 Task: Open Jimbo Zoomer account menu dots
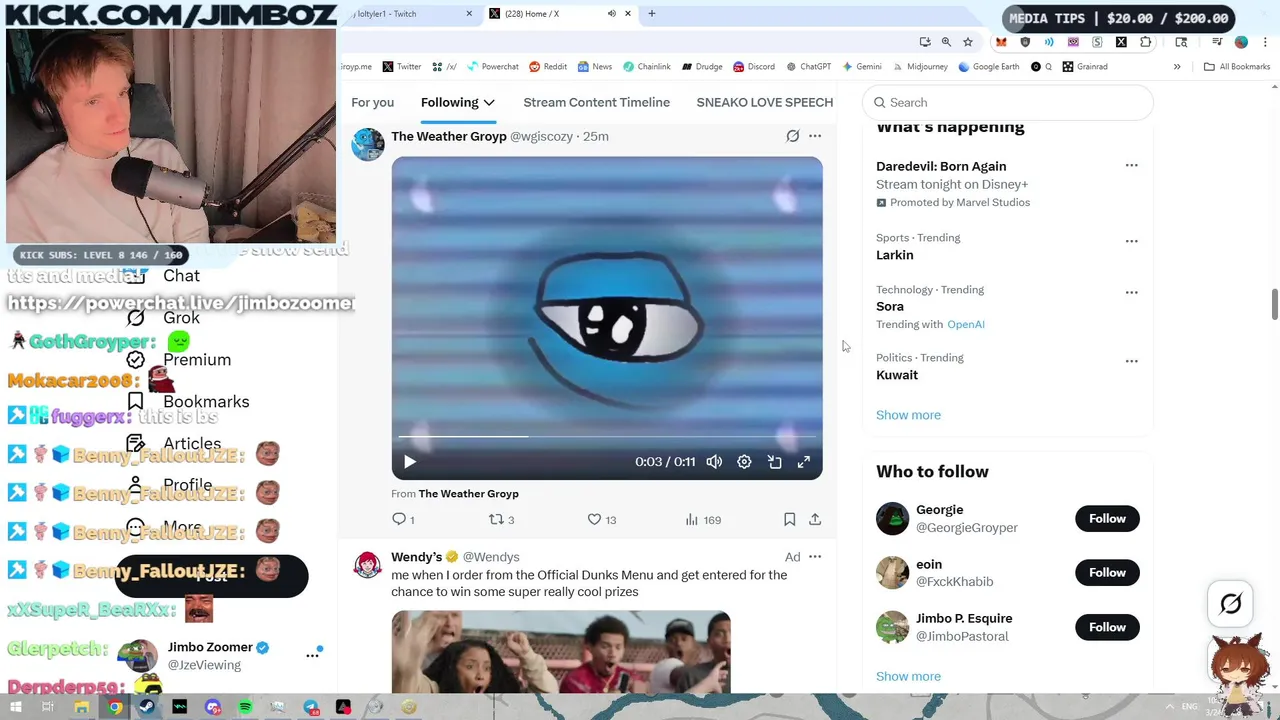[312, 655]
